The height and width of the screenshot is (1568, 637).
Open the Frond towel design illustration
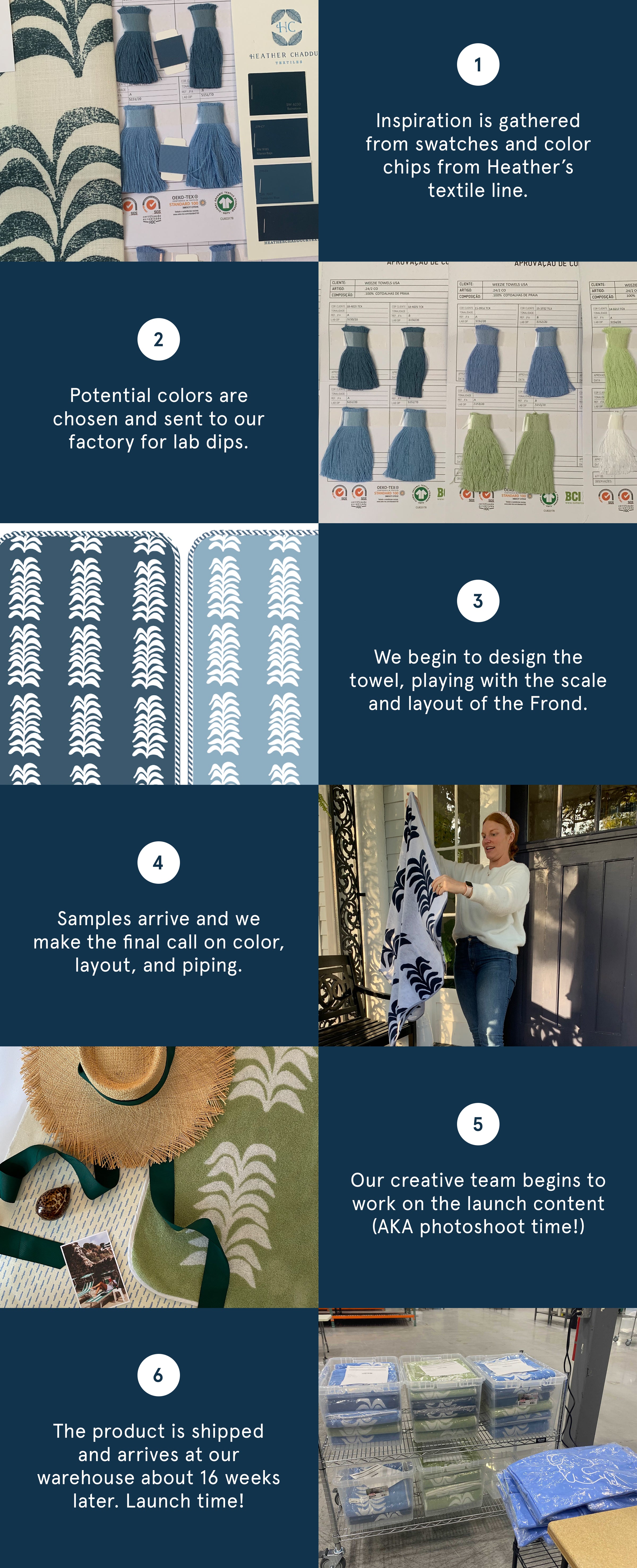click(x=159, y=654)
